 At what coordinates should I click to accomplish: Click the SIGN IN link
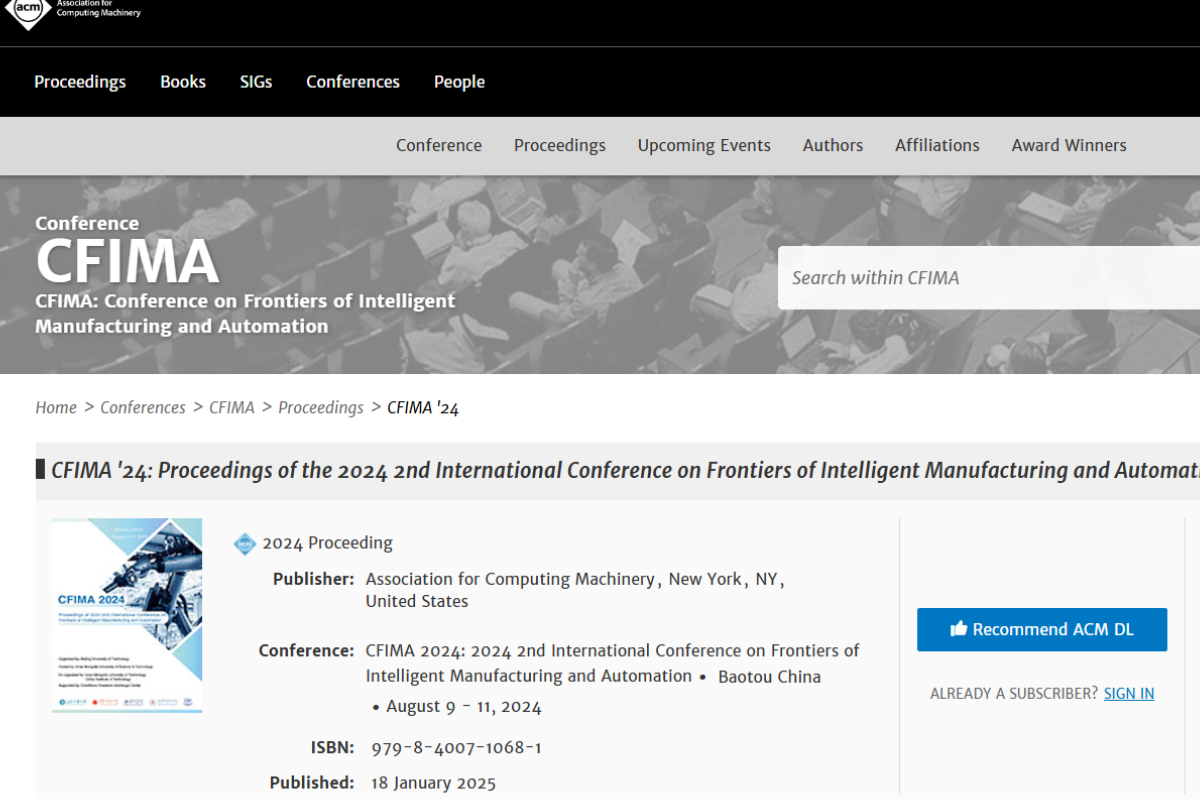click(x=1129, y=693)
